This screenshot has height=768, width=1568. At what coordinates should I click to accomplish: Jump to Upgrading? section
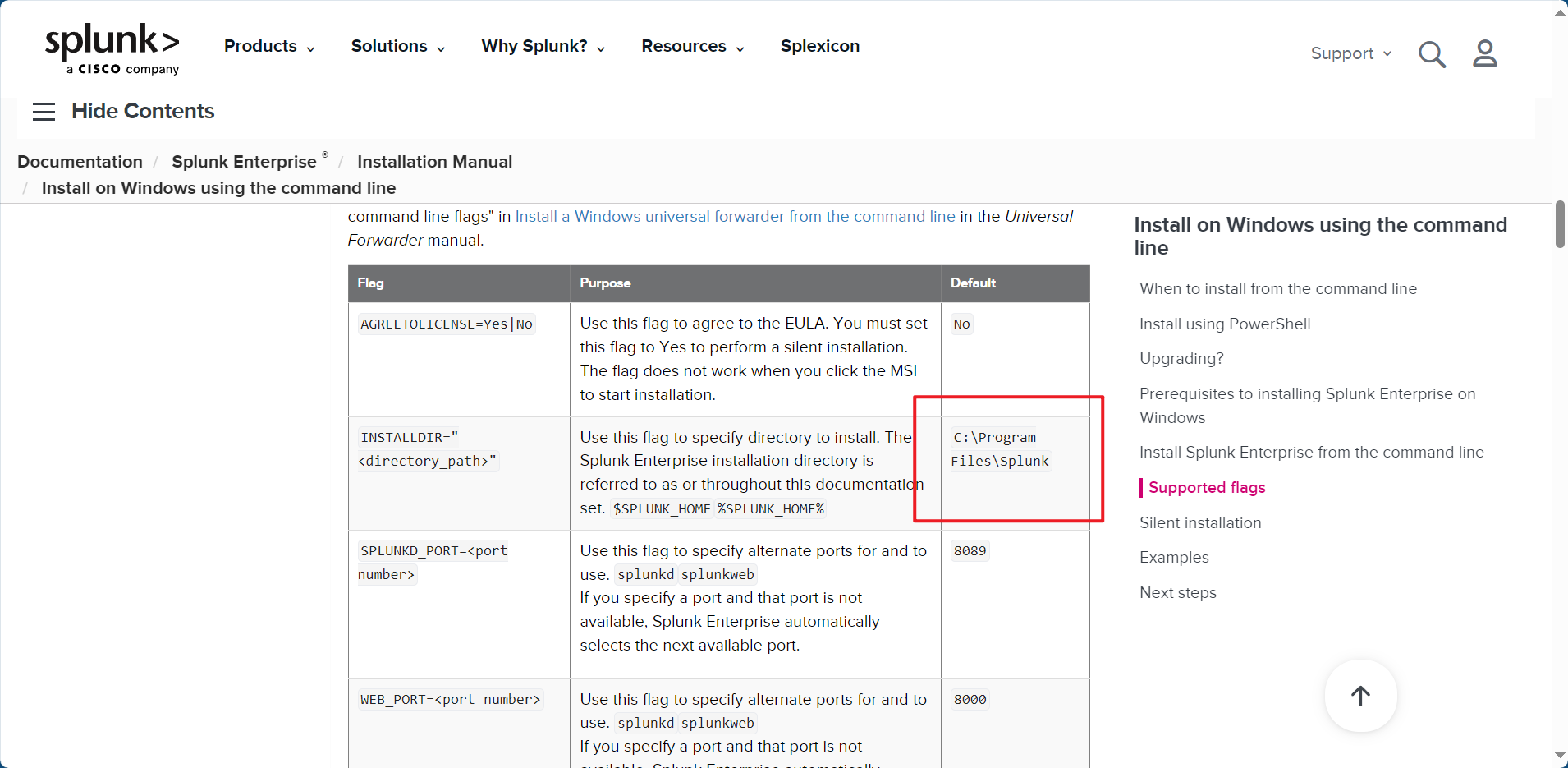1181,358
